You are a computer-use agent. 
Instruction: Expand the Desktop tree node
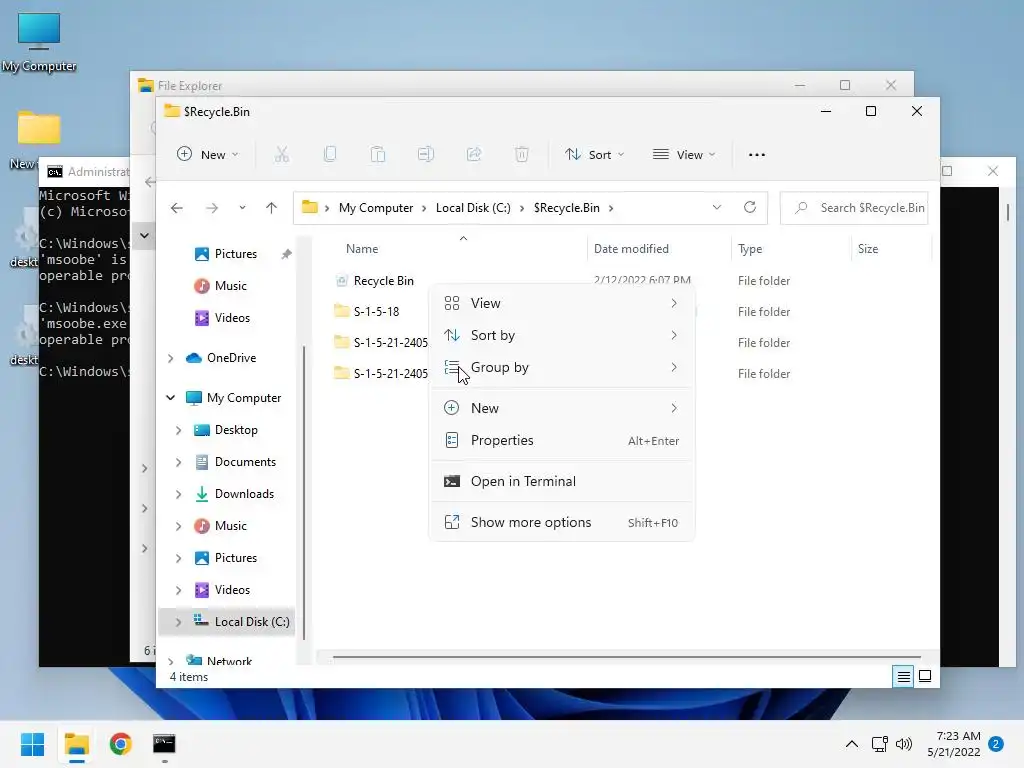point(178,430)
